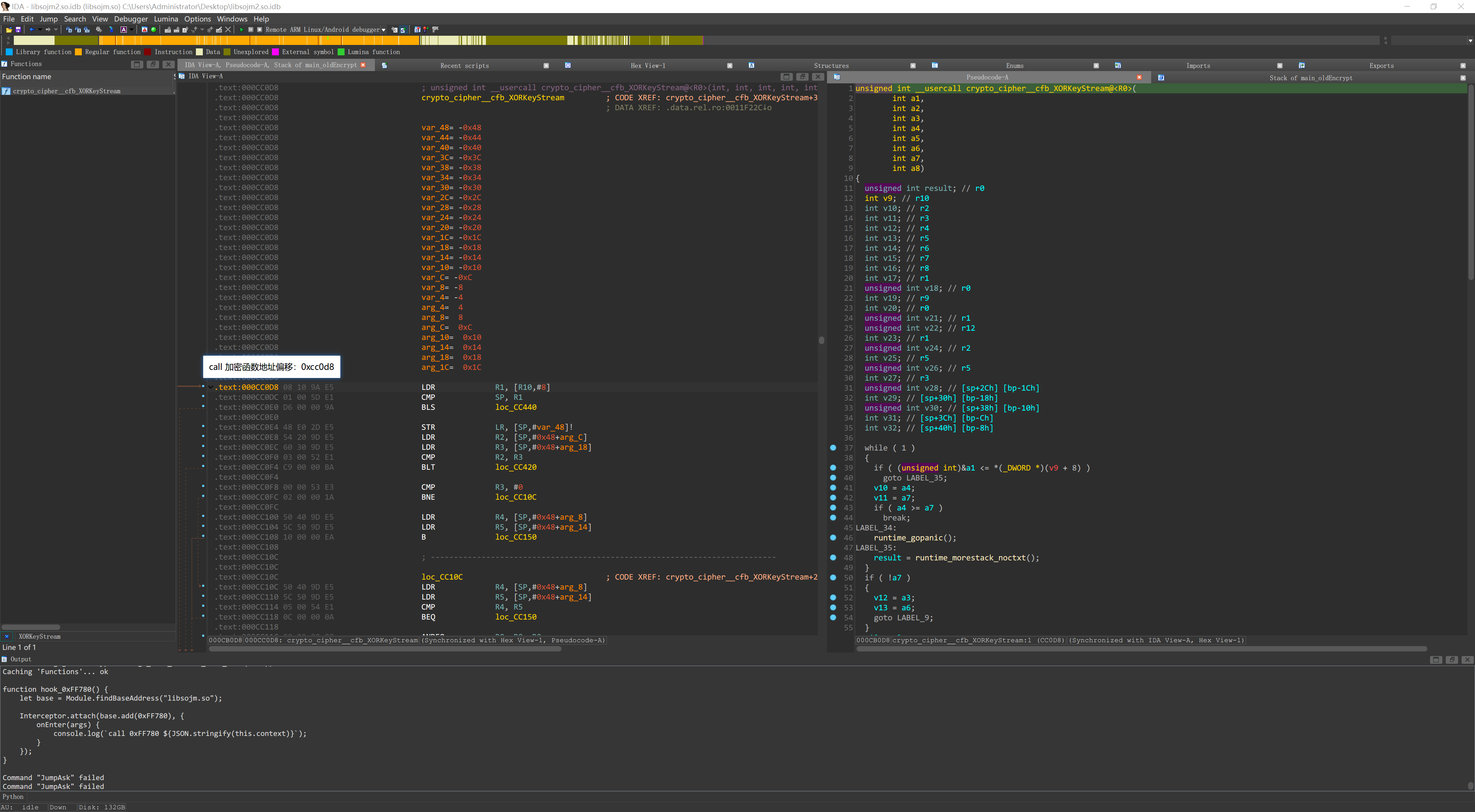Float the Functions panel
The image size is (1475, 812).
click(x=153, y=64)
